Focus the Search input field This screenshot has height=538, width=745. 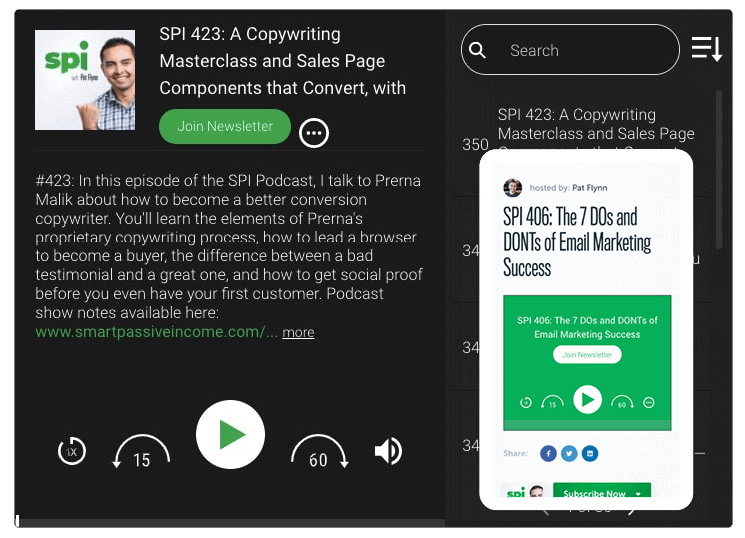point(570,49)
